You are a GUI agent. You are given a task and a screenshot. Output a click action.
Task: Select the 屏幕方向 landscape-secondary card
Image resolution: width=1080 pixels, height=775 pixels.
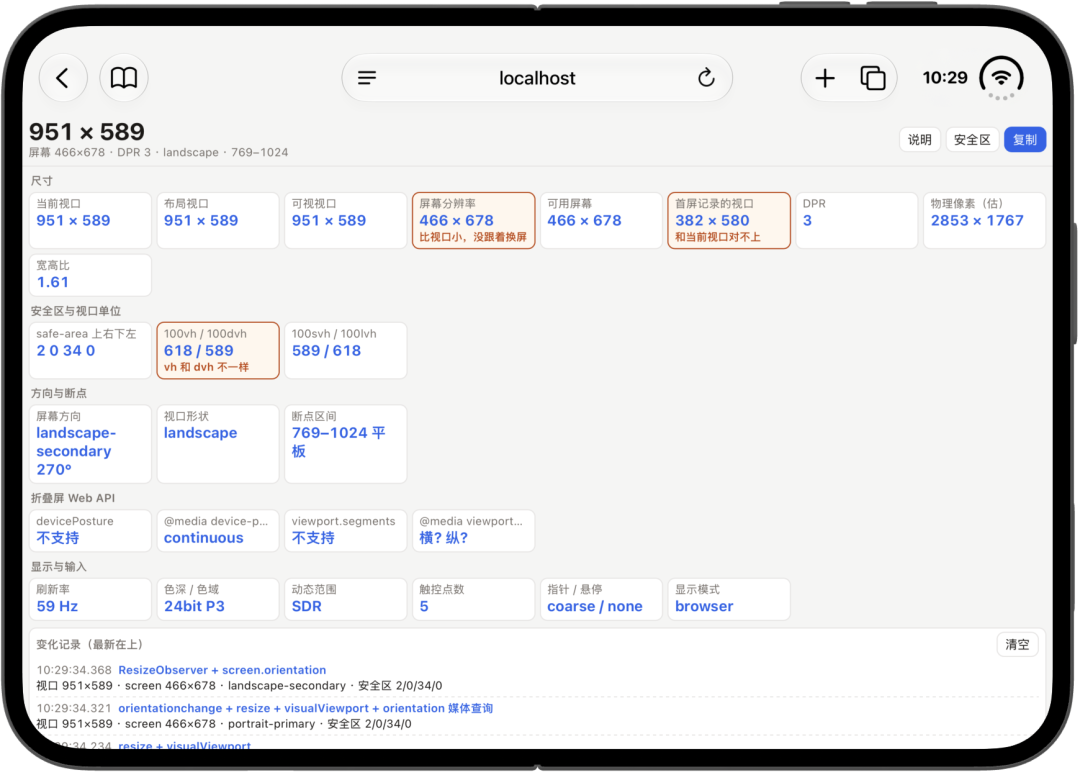coord(90,444)
